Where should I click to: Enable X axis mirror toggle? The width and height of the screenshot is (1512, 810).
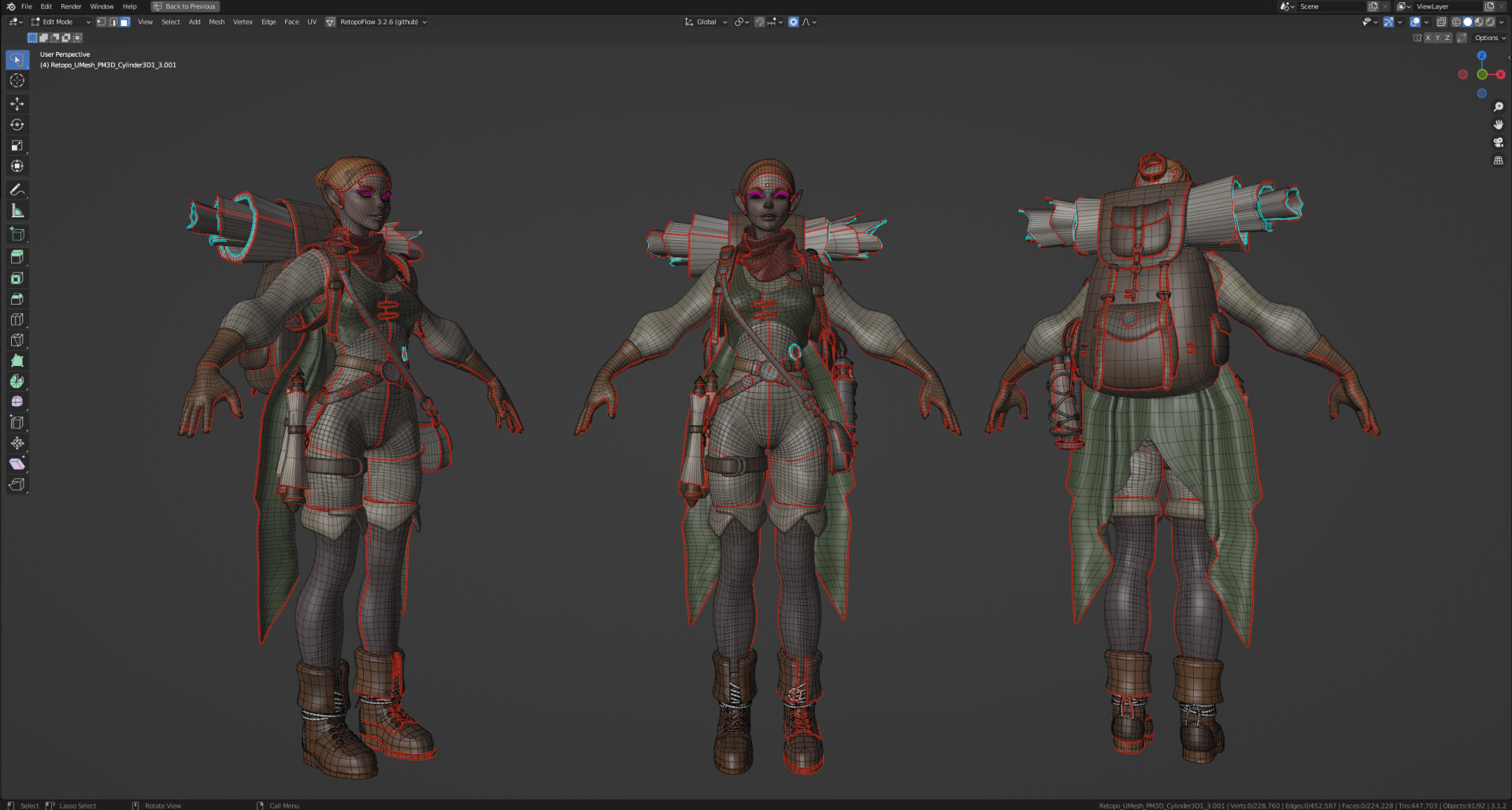[x=1428, y=38]
